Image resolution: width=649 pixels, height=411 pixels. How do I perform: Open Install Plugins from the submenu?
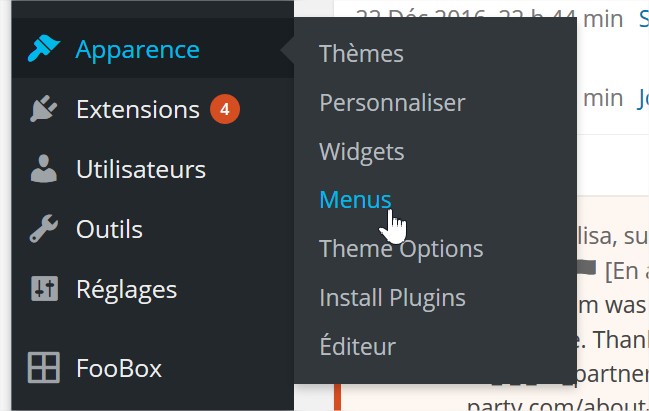coord(392,297)
